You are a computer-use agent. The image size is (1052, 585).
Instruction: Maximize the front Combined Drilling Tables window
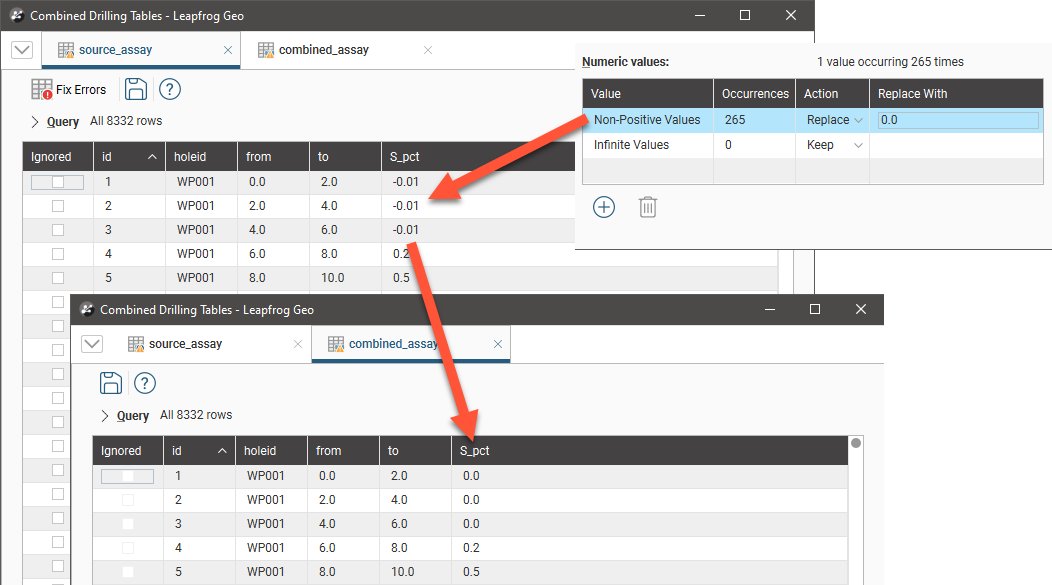(x=814, y=309)
